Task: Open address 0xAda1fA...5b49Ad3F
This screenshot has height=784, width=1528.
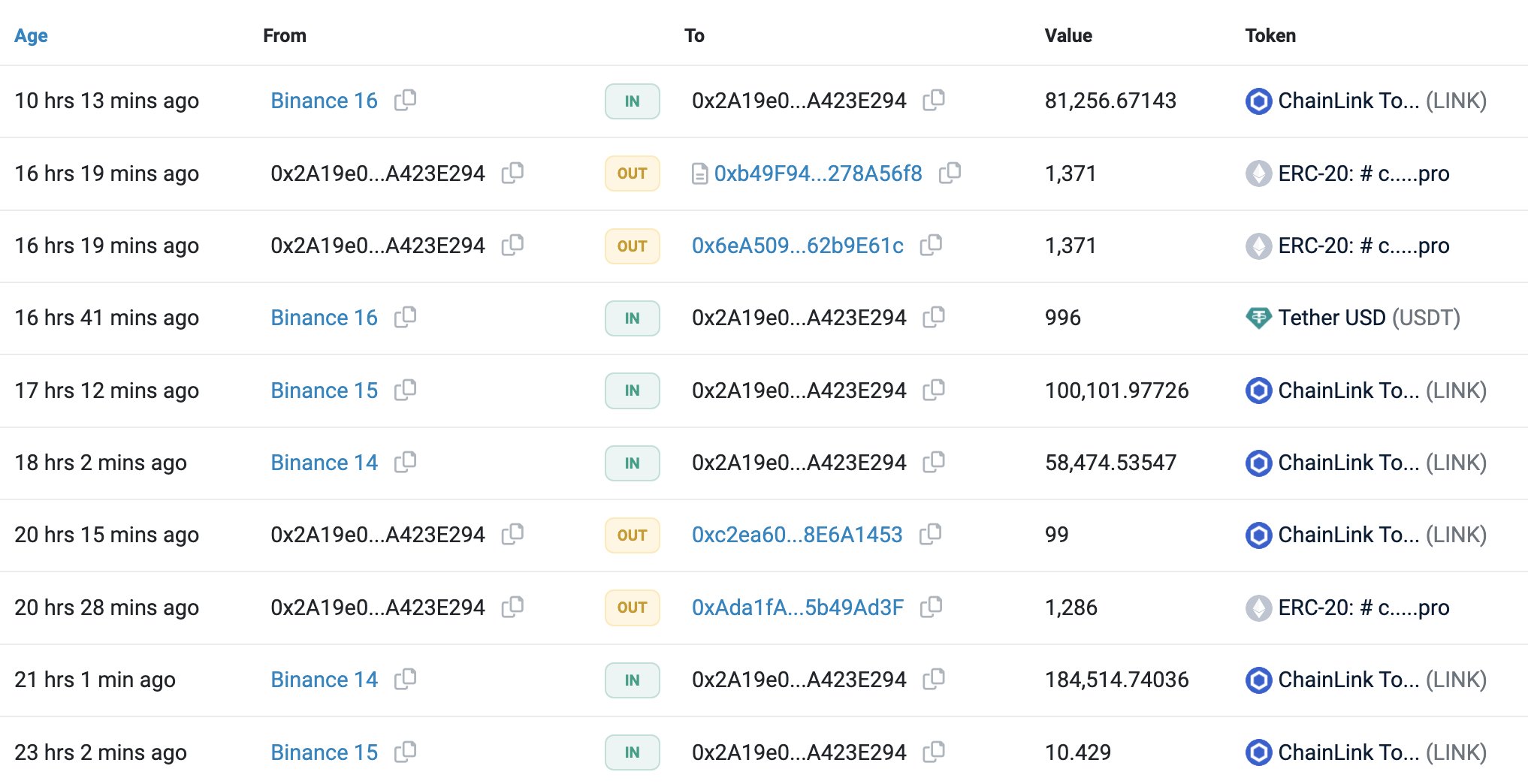Action: pyautogui.click(x=797, y=608)
